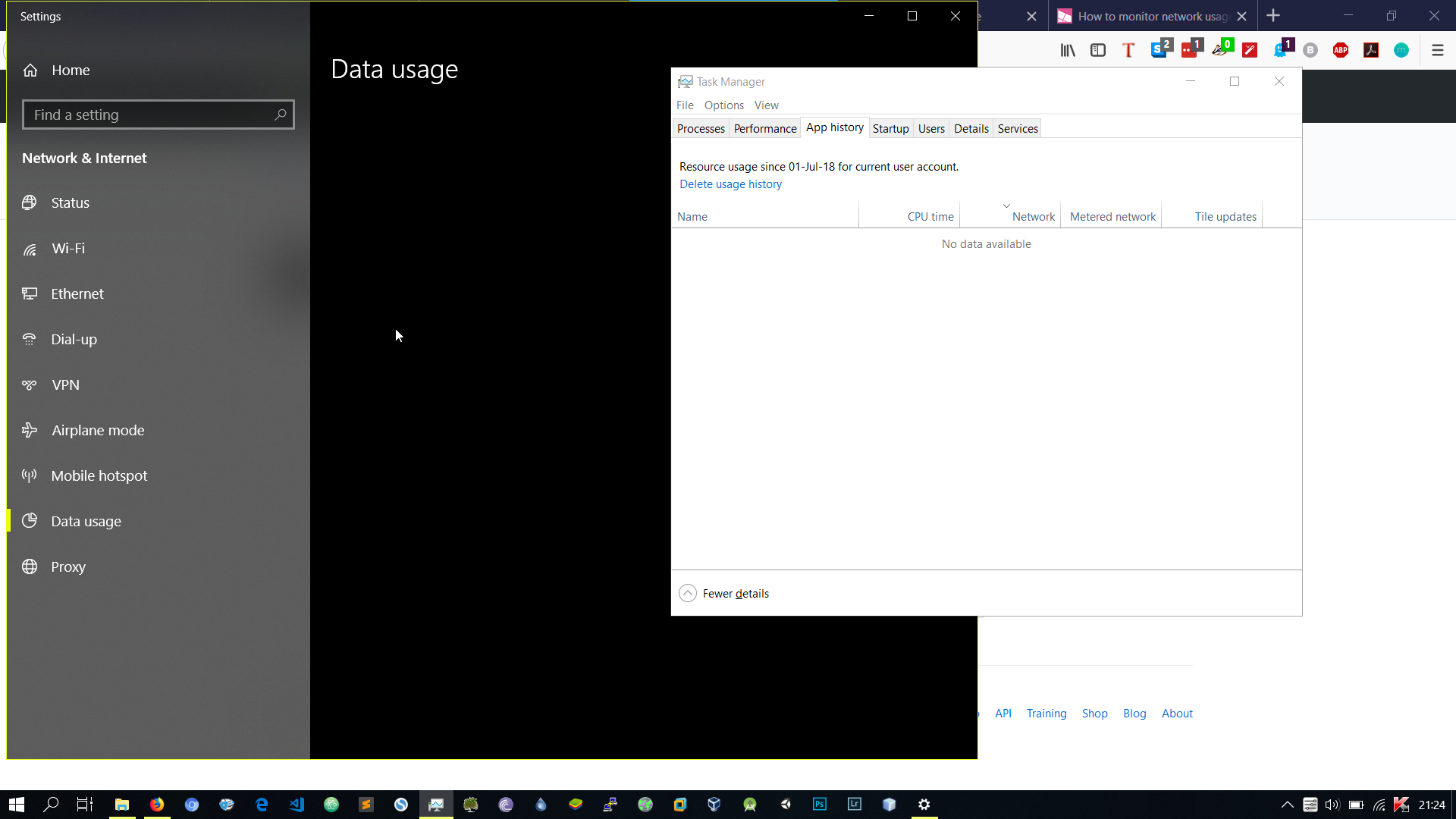The width and height of the screenshot is (1456, 819).
Task: Show hidden system tray icons
Action: coord(1287,805)
